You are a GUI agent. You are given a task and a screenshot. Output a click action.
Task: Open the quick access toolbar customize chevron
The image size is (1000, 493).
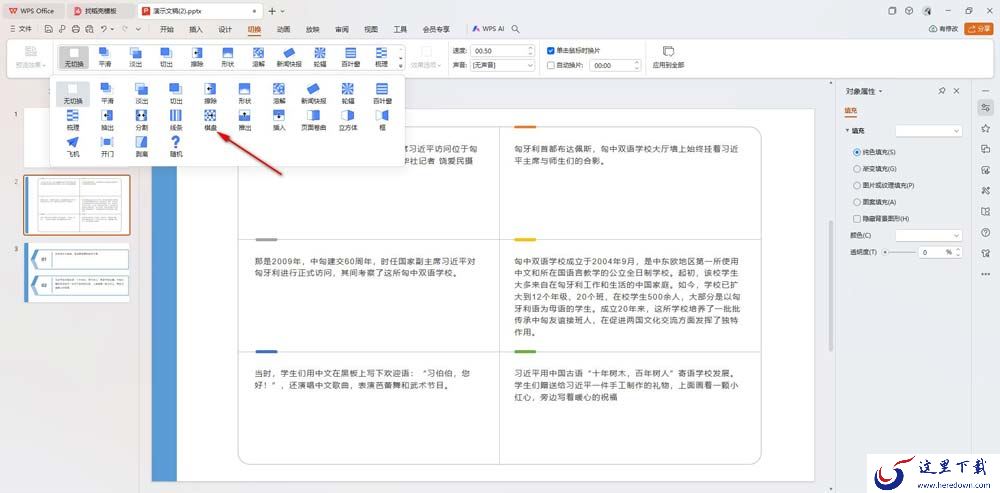tap(139, 29)
